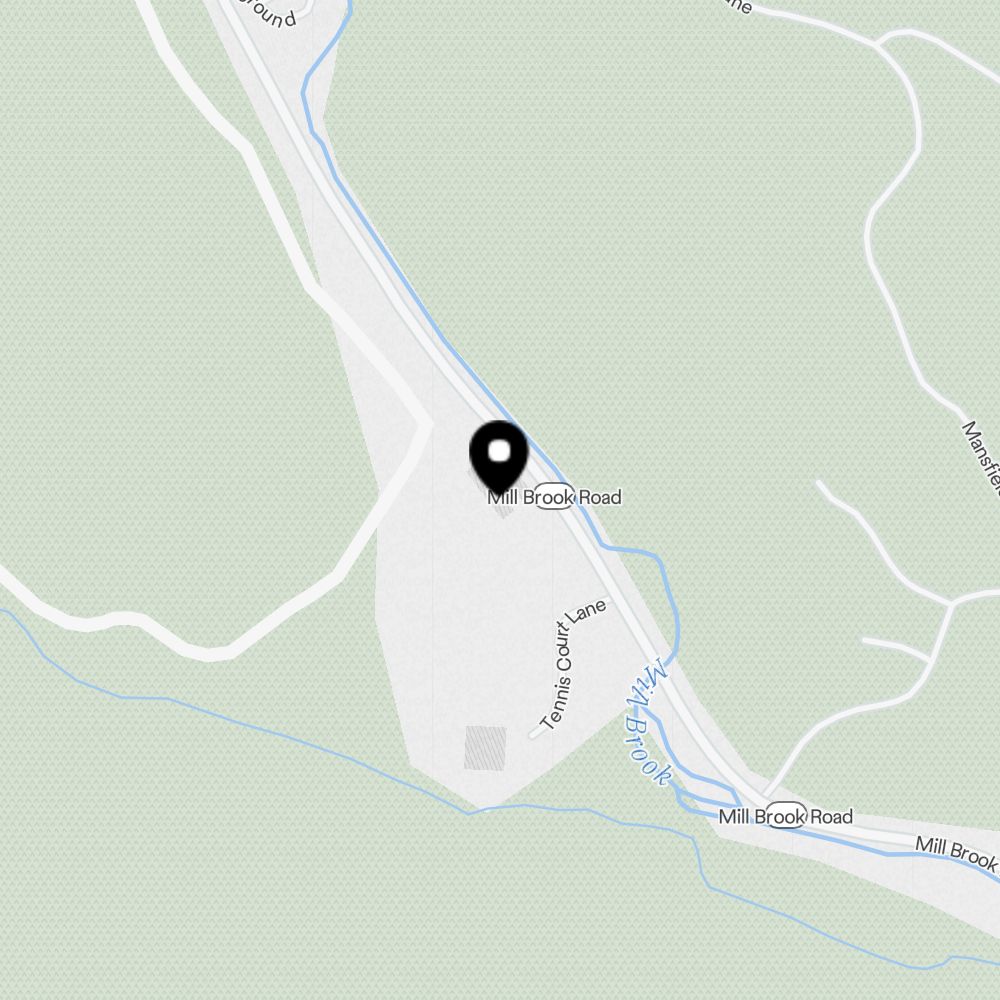The image size is (1000, 1000).
Task: Click the white center of the pin
Action: click(499, 451)
